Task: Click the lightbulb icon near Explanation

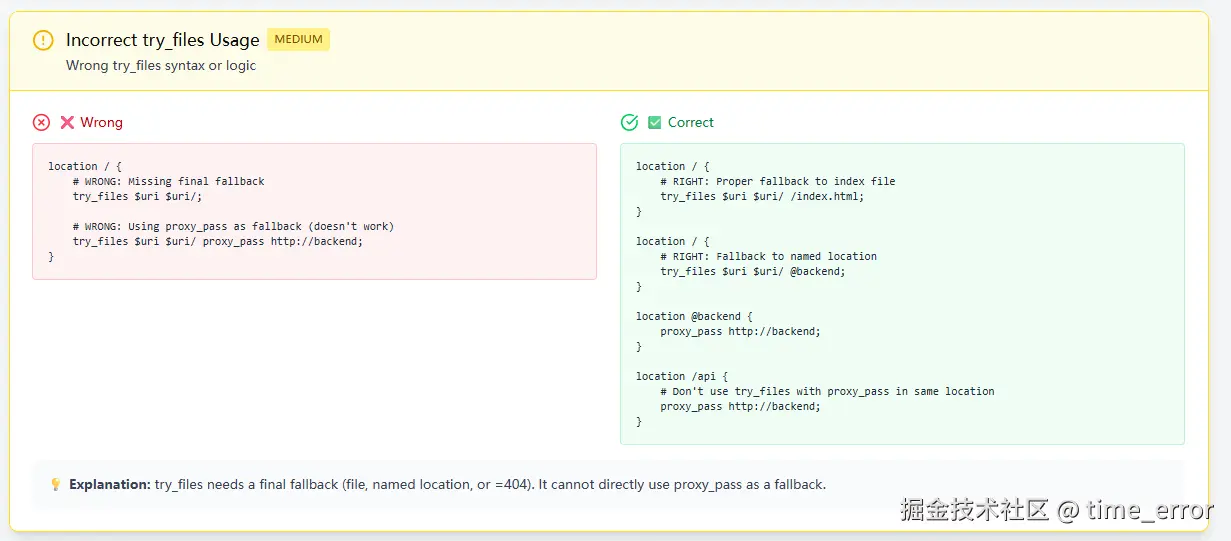Action: click(x=56, y=484)
